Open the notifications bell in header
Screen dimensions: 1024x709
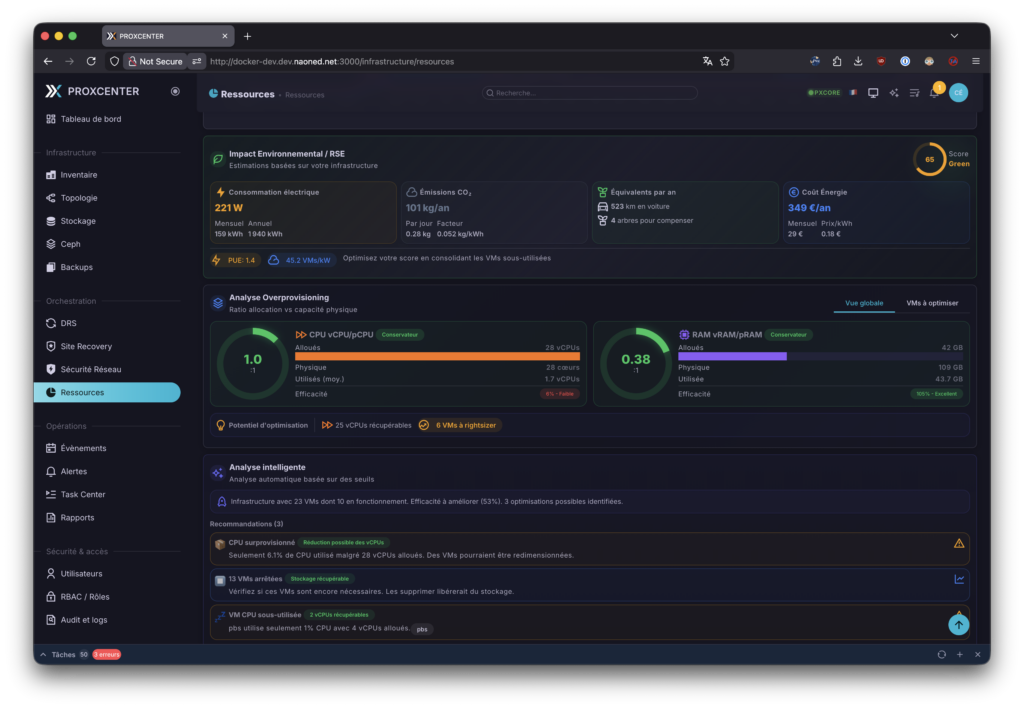(x=934, y=93)
